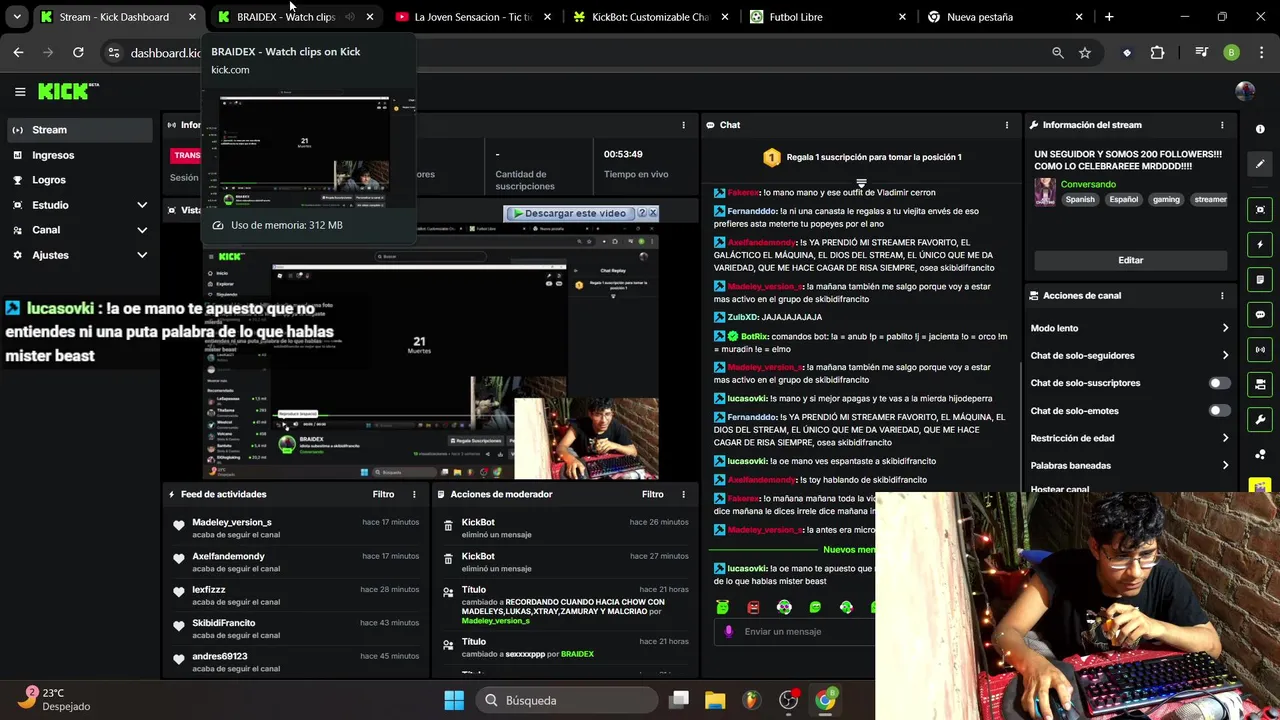1280x720 pixels.
Task: Click the Conversando category link
Action: (1088, 184)
